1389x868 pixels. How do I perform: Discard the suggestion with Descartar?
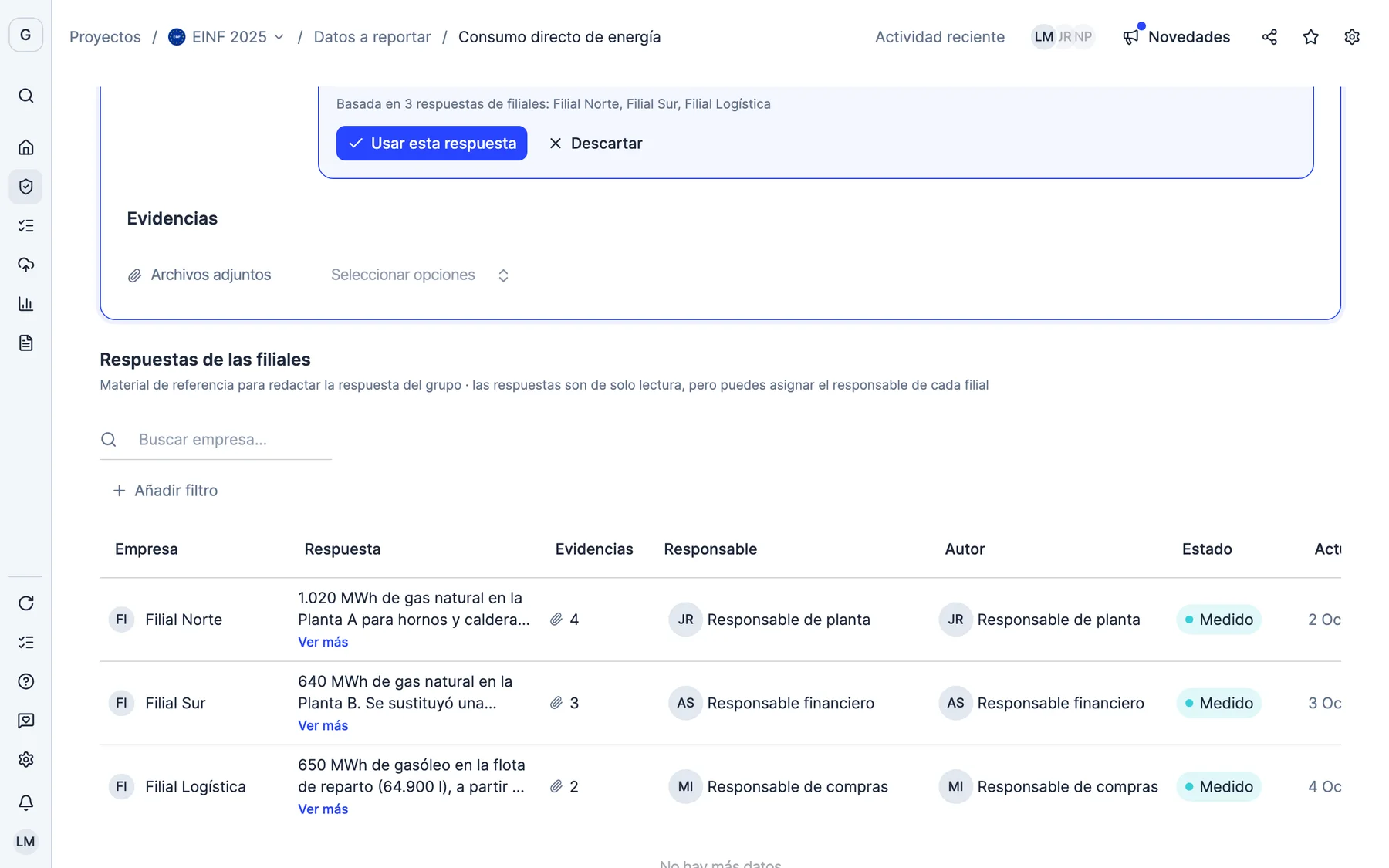click(x=595, y=144)
